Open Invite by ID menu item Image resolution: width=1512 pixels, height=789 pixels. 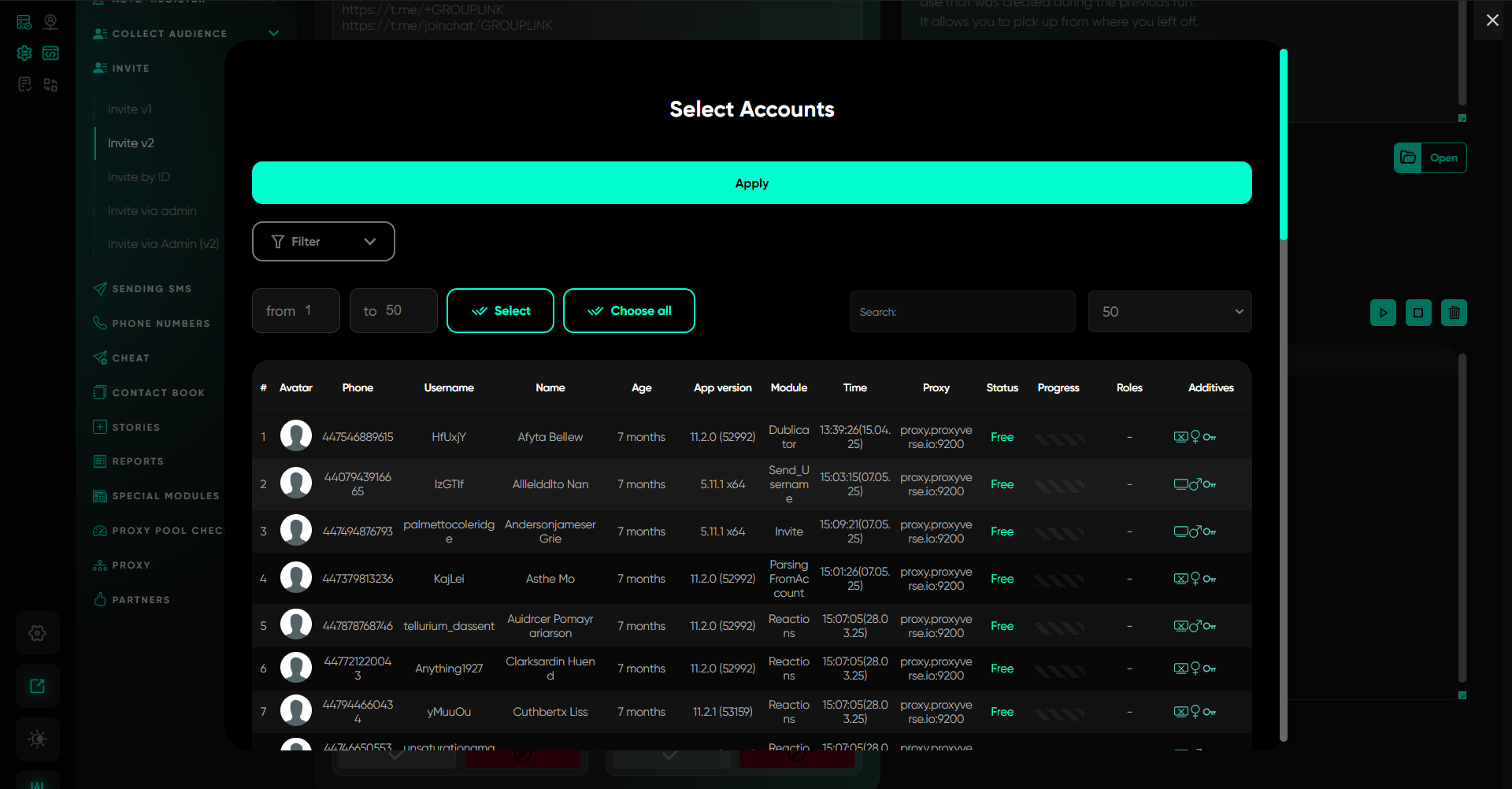(139, 177)
